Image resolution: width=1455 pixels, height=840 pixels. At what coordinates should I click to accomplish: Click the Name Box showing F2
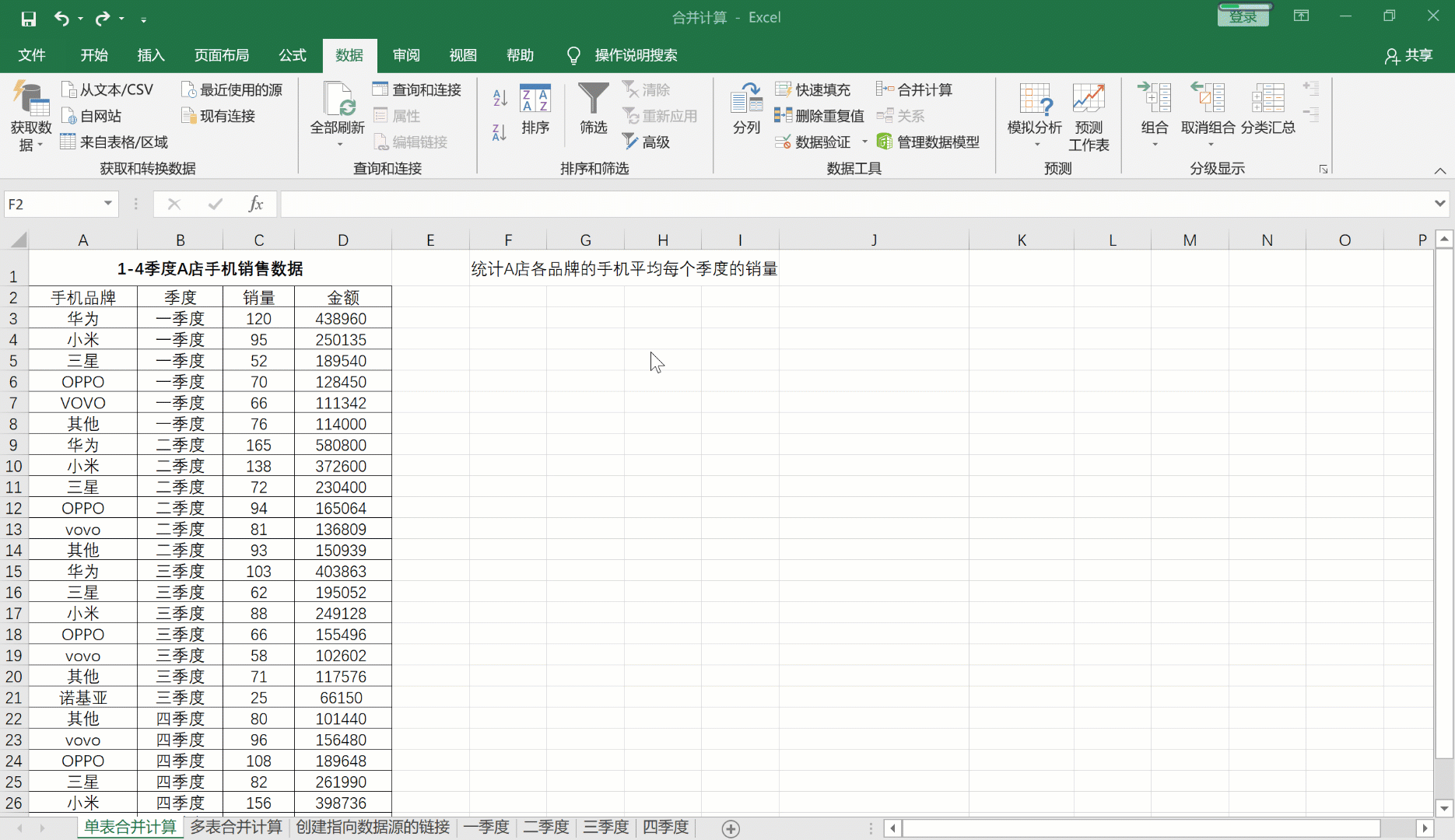[52, 204]
